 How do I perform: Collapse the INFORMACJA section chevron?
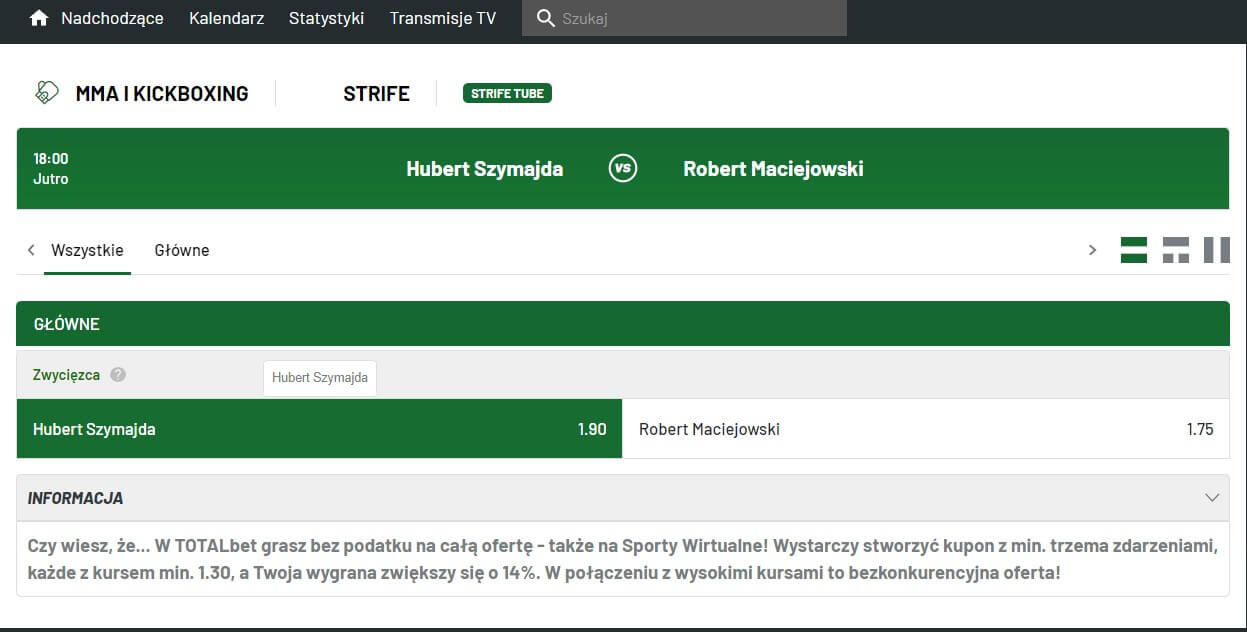pyautogui.click(x=1212, y=498)
